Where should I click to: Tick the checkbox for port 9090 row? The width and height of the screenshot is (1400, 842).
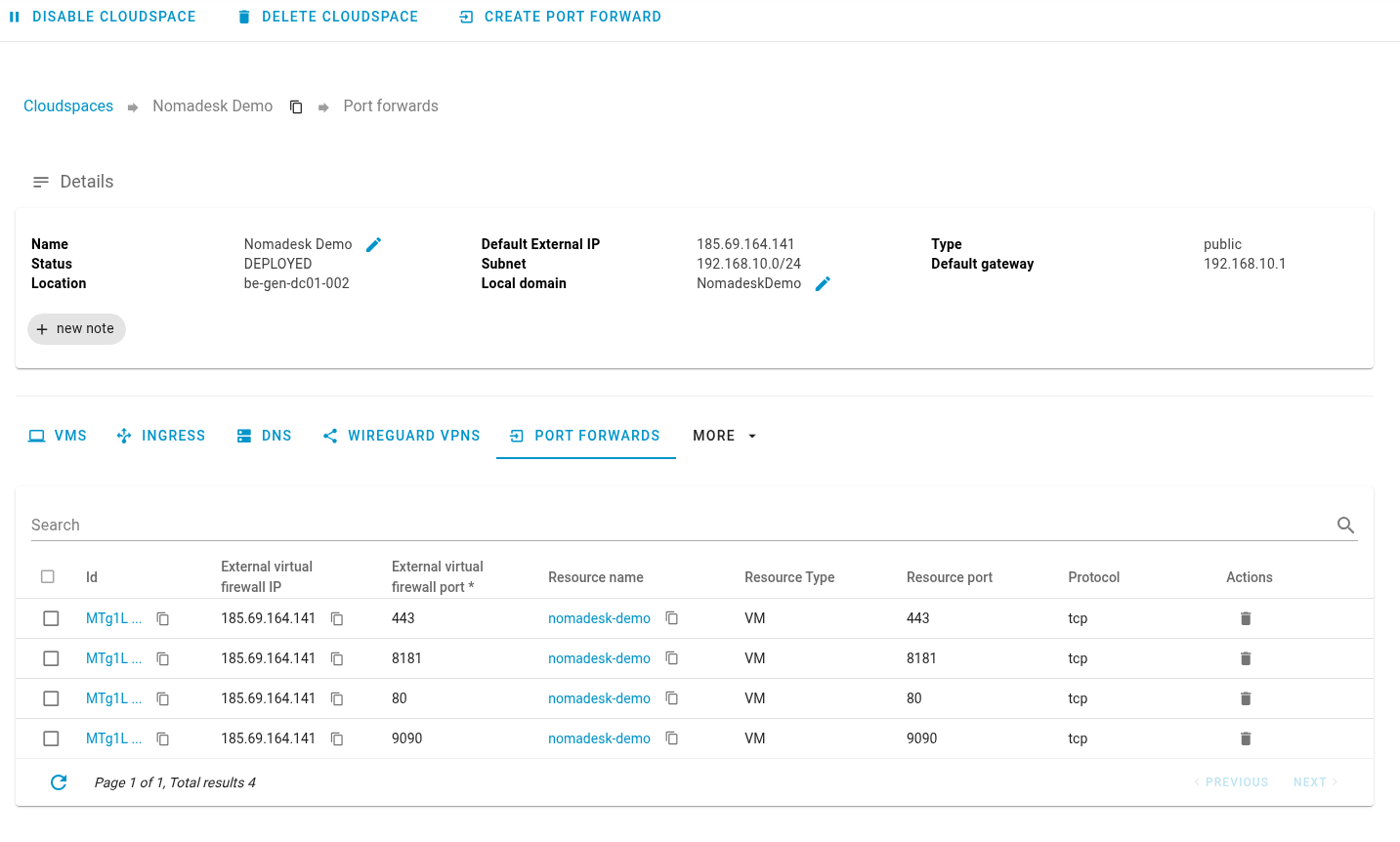point(51,738)
